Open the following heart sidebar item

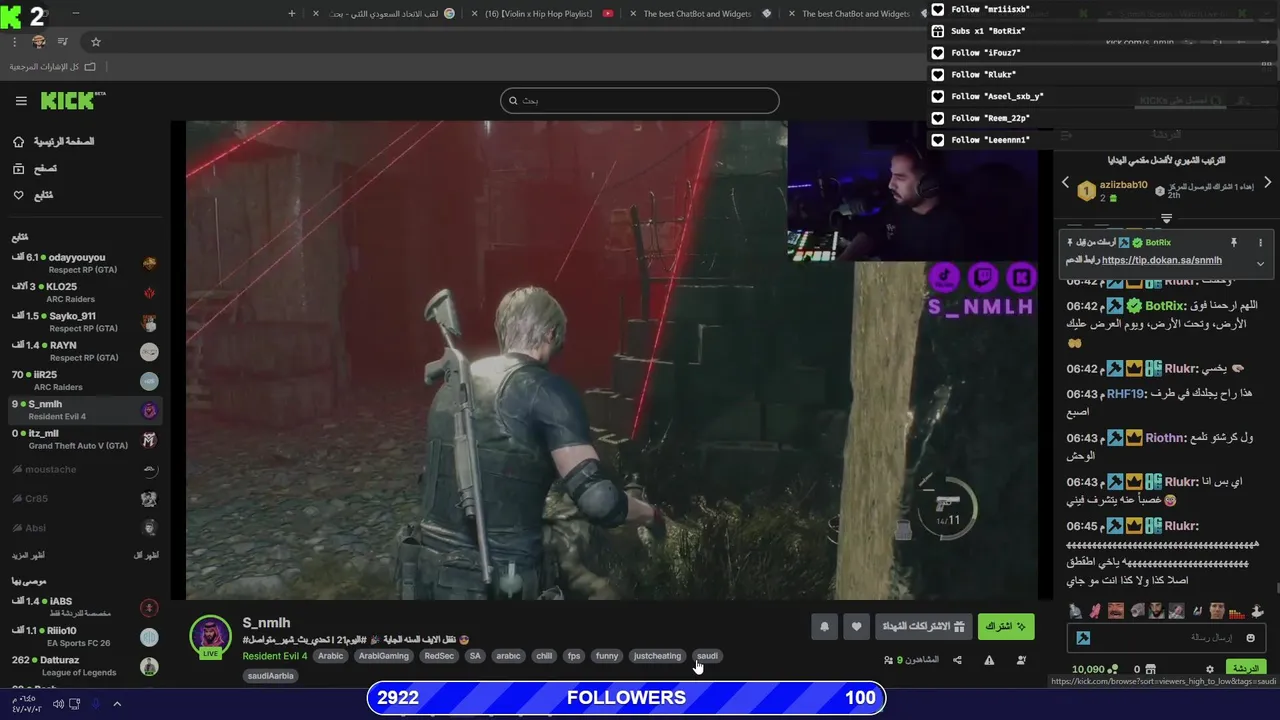pos(34,195)
